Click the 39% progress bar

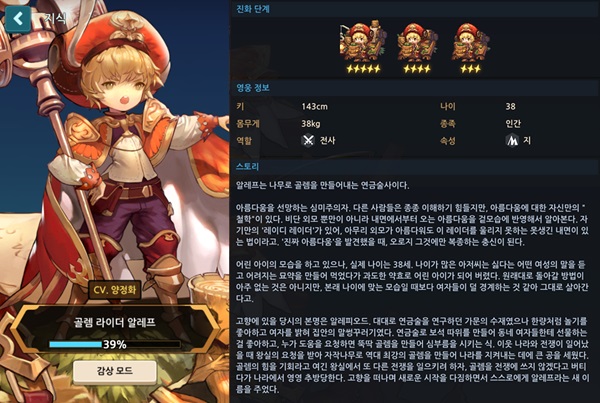pos(115,344)
